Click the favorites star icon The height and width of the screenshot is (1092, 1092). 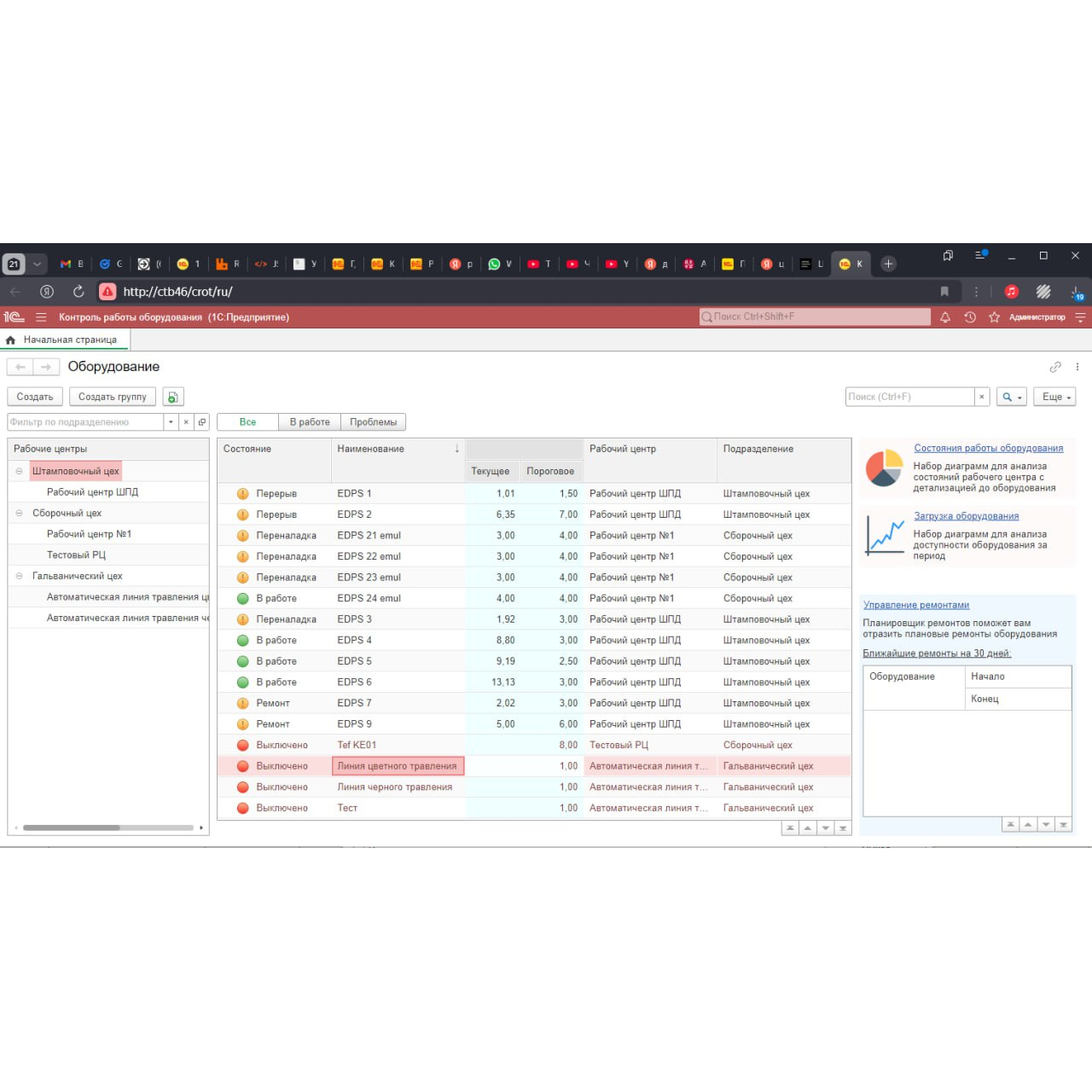[x=994, y=317]
